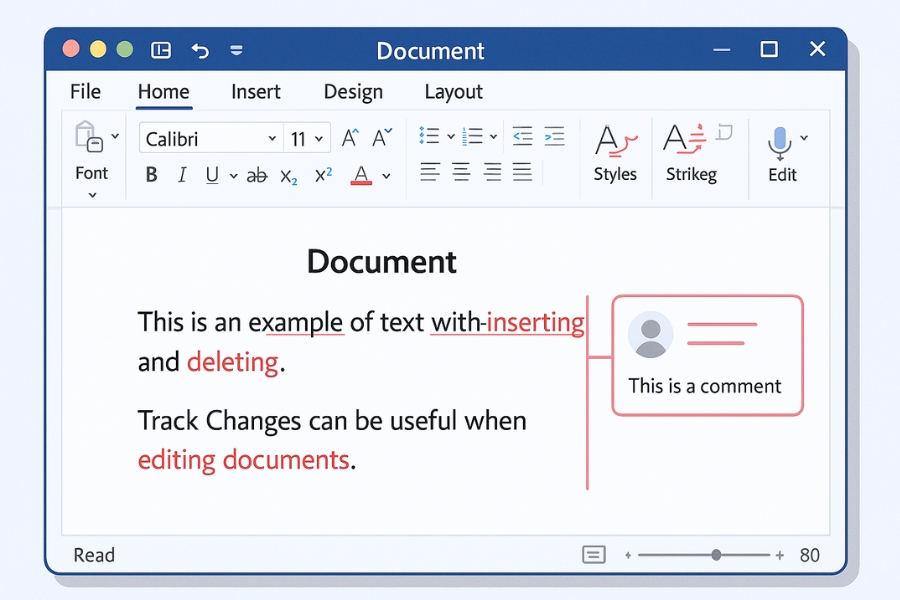Toggle strikethrough on selected text
Screen dimensions: 900x600
[256, 174]
